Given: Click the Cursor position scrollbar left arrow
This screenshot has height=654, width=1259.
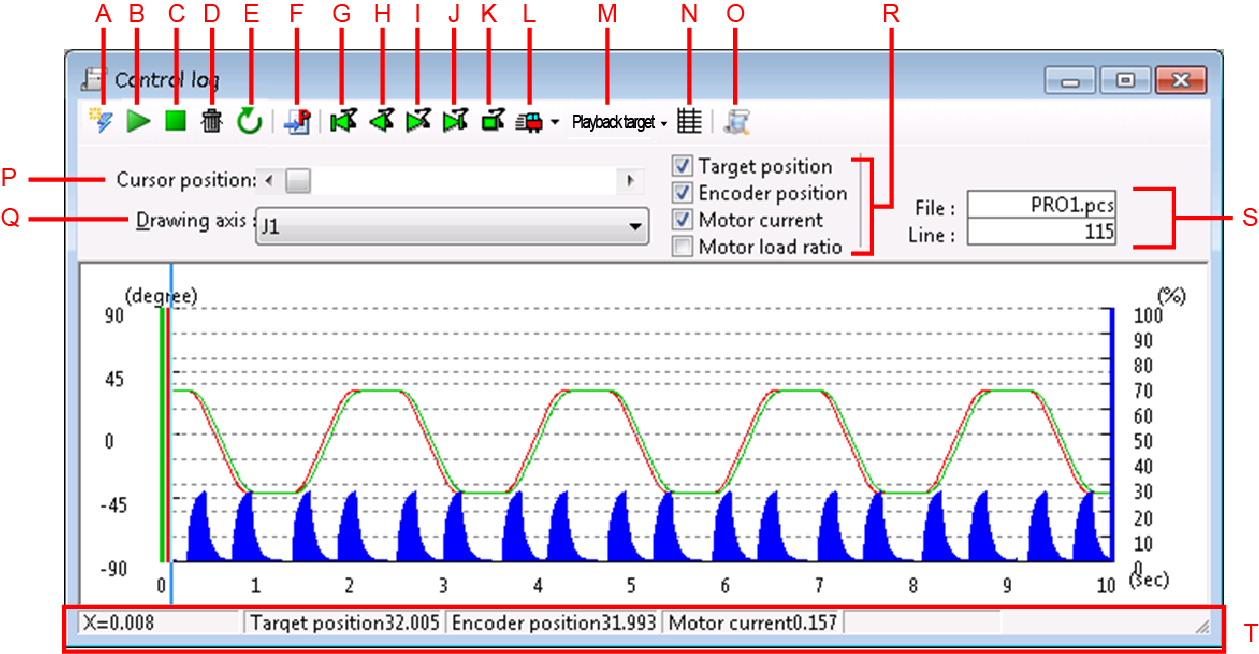Looking at the screenshot, I should click(267, 181).
